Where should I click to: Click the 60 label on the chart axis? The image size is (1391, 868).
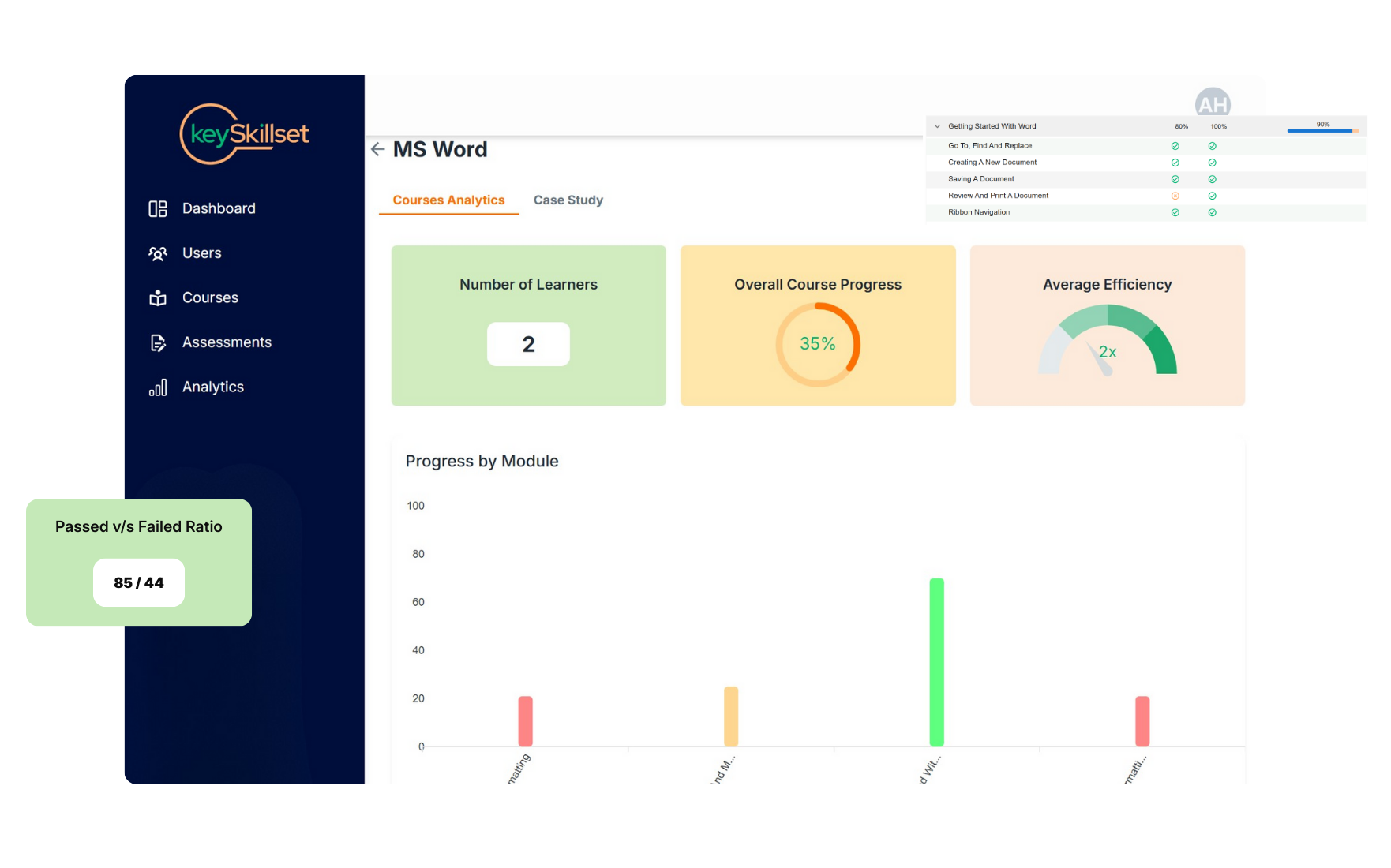[x=418, y=602]
